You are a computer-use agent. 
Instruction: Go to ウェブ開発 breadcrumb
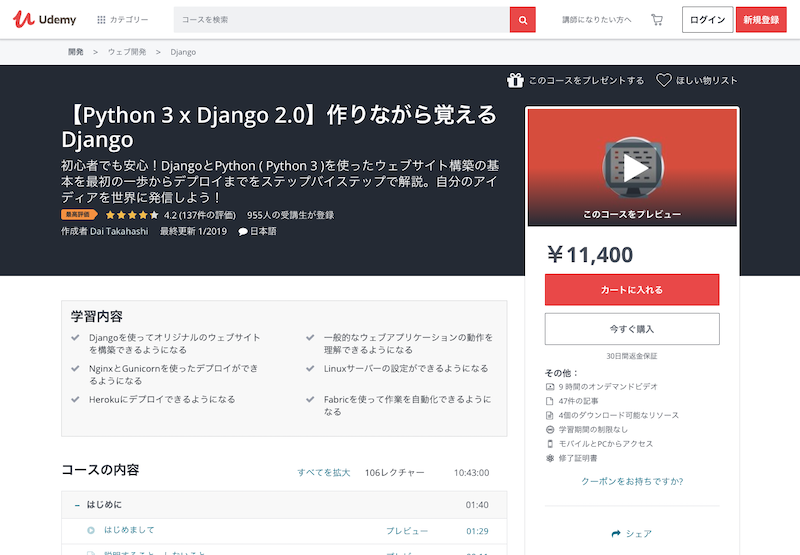pyautogui.click(x=127, y=52)
